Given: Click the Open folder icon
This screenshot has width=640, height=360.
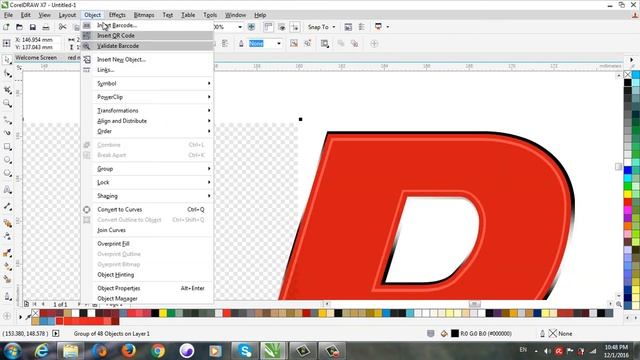Looking at the screenshot, I should [19, 27].
